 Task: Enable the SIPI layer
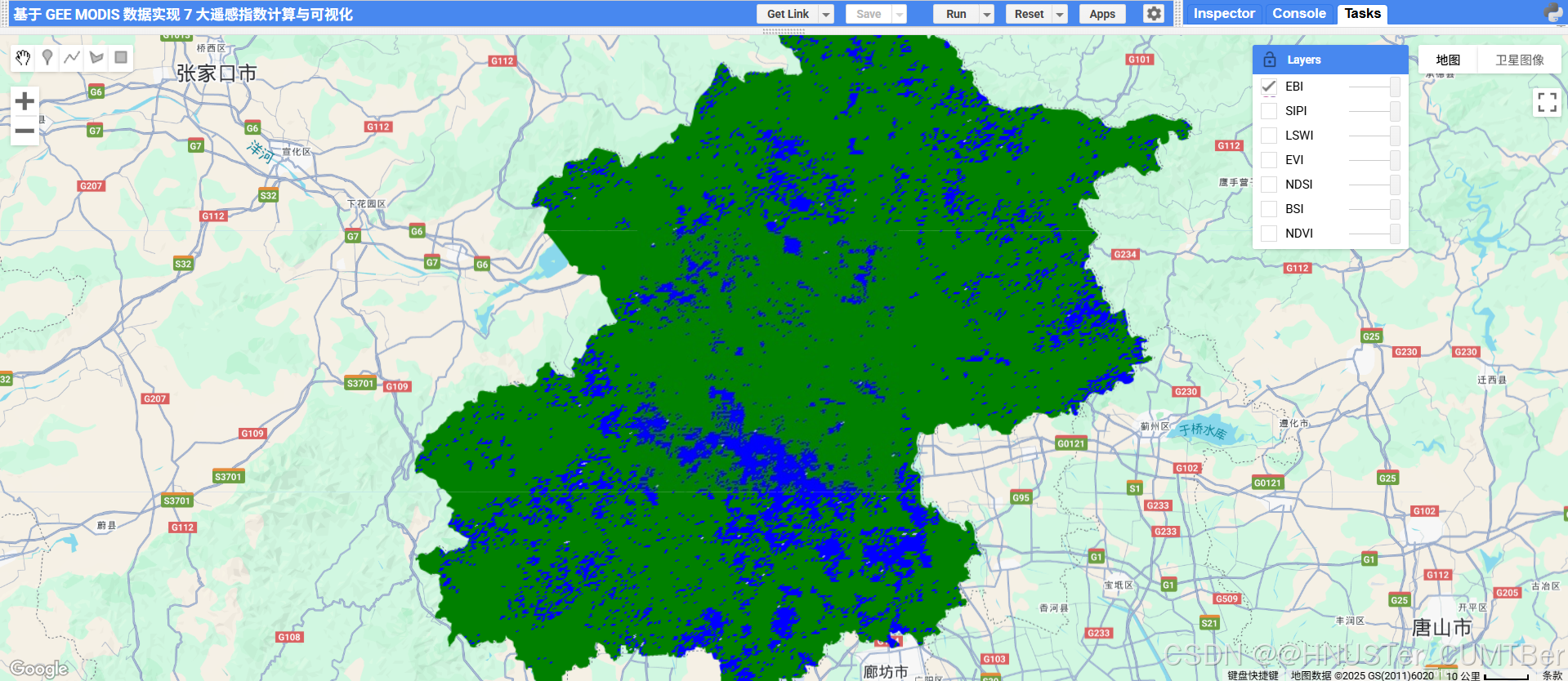point(1269,111)
